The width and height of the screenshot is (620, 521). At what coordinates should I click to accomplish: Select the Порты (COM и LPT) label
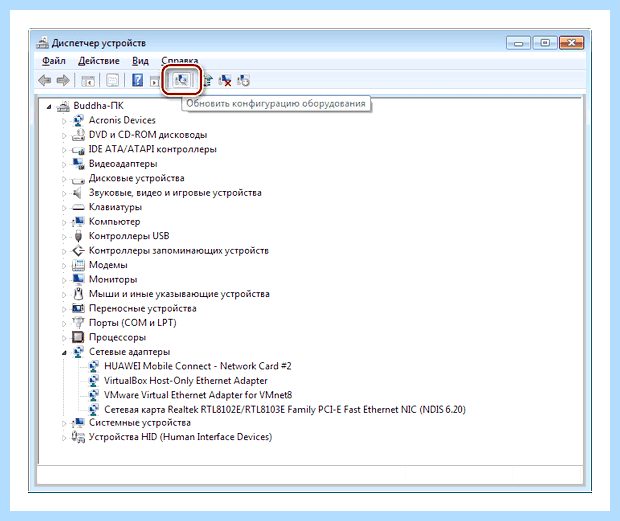tap(132, 323)
